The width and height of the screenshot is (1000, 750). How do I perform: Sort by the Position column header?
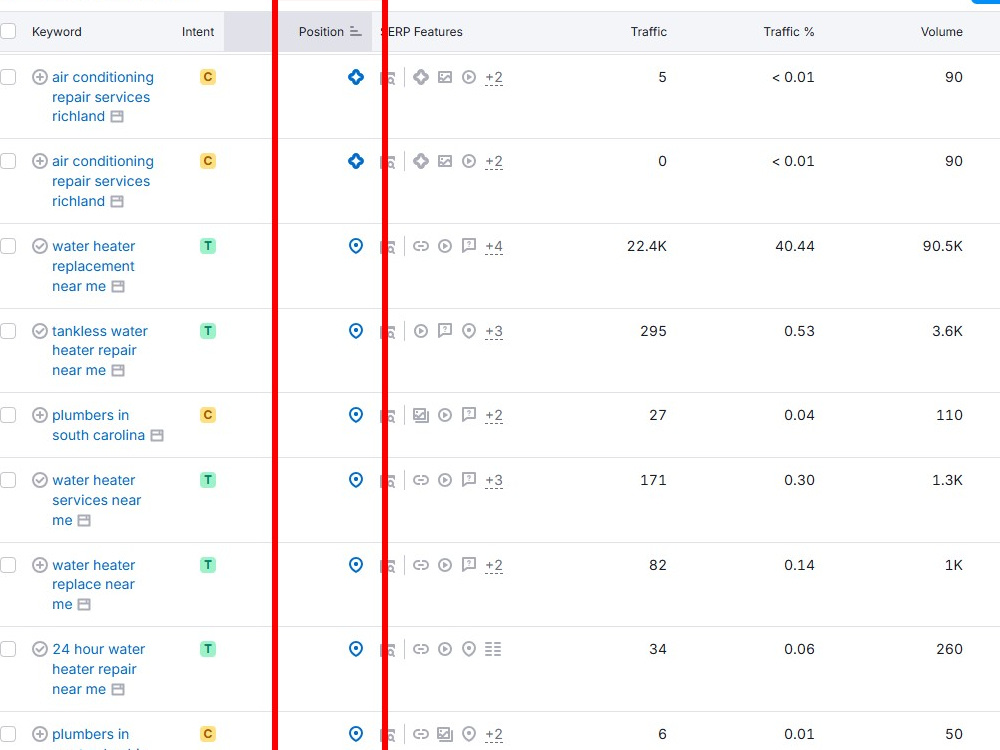click(x=330, y=31)
